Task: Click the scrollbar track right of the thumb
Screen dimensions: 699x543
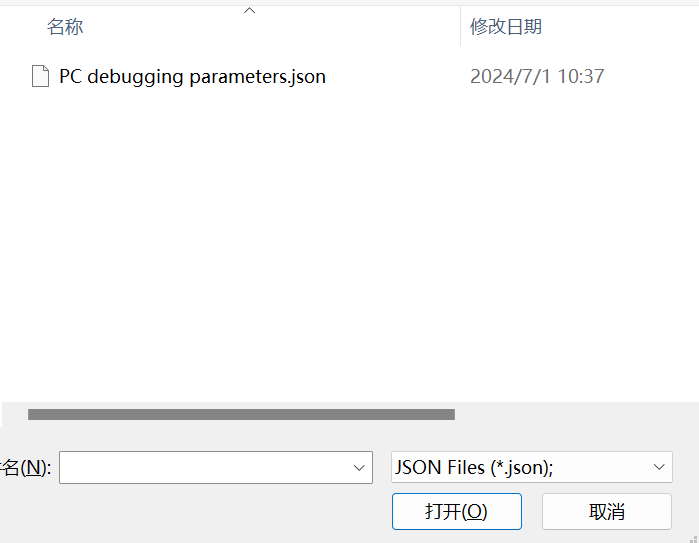Action: [x=575, y=415]
